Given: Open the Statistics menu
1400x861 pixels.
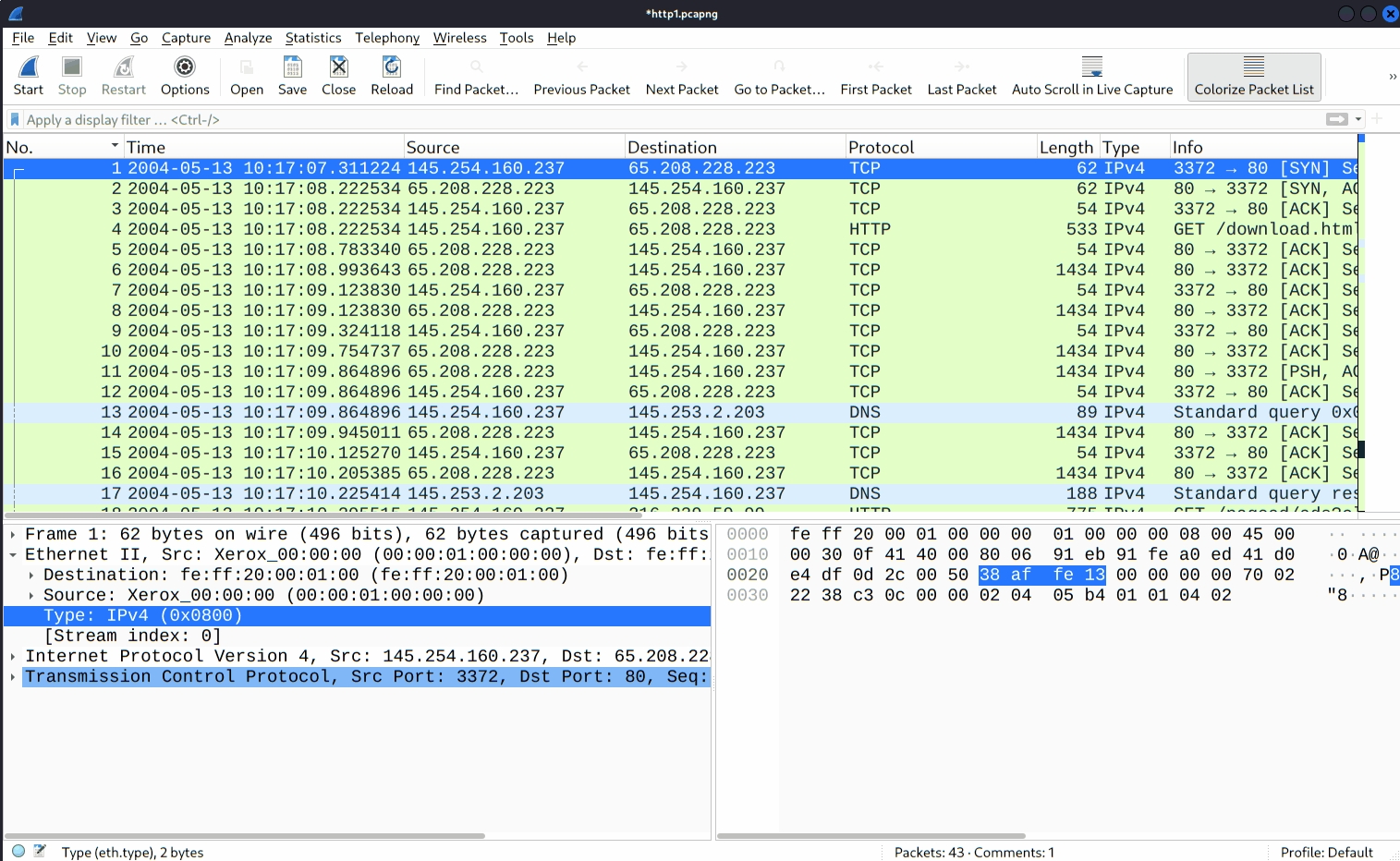Looking at the screenshot, I should pos(312,38).
